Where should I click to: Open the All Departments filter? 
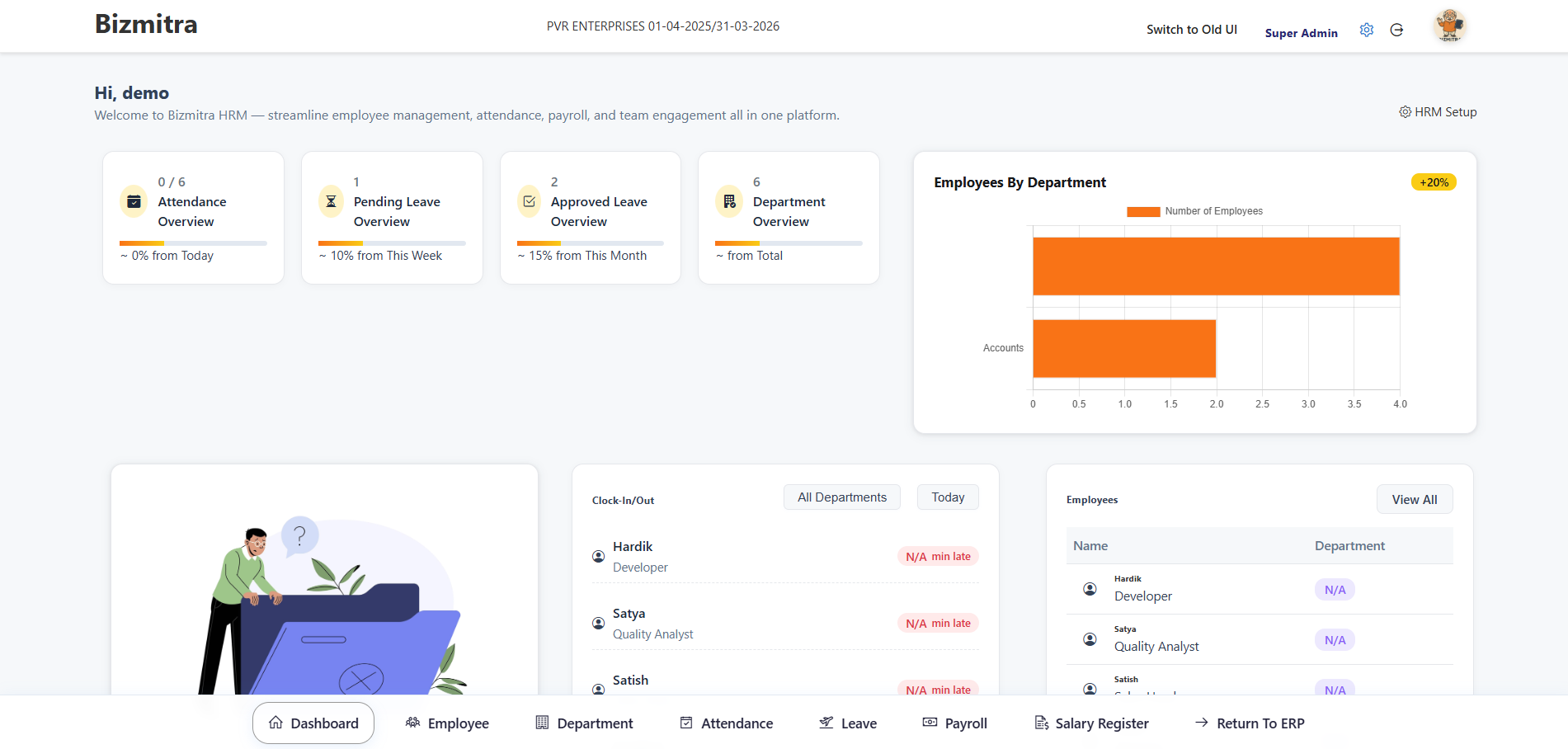pyautogui.click(x=841, y=497)
